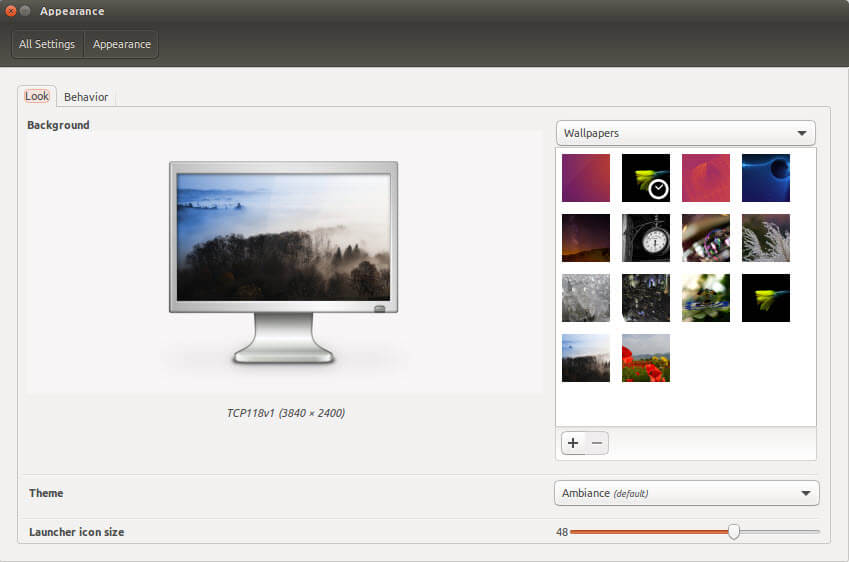This screenshot has width=849, height=562.
Task: Select the purple-orange gradient Ubuntu wallpaper
Action: click(x=586, y=178)
